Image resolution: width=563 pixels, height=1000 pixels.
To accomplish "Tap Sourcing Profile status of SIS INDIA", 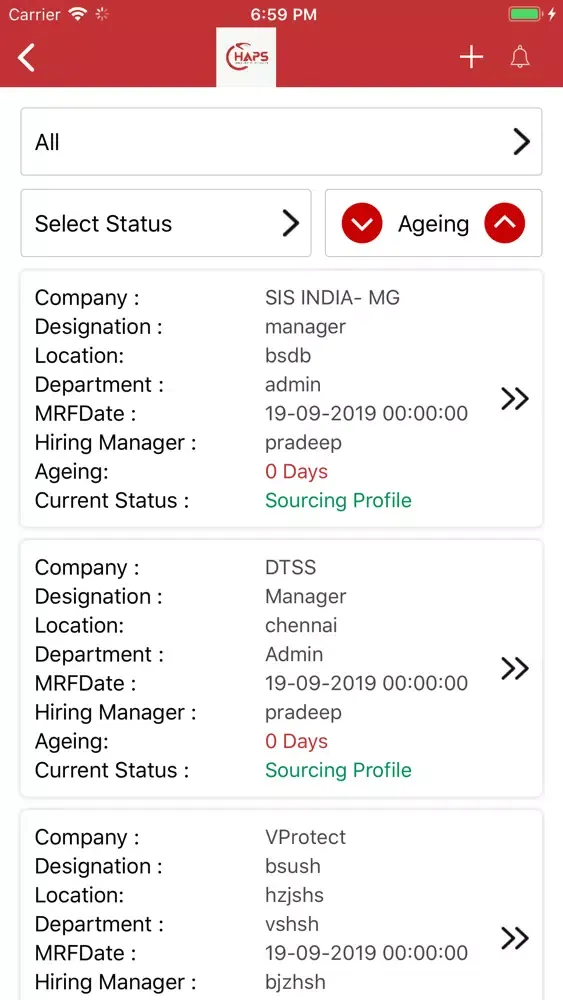I will [338, 500].
